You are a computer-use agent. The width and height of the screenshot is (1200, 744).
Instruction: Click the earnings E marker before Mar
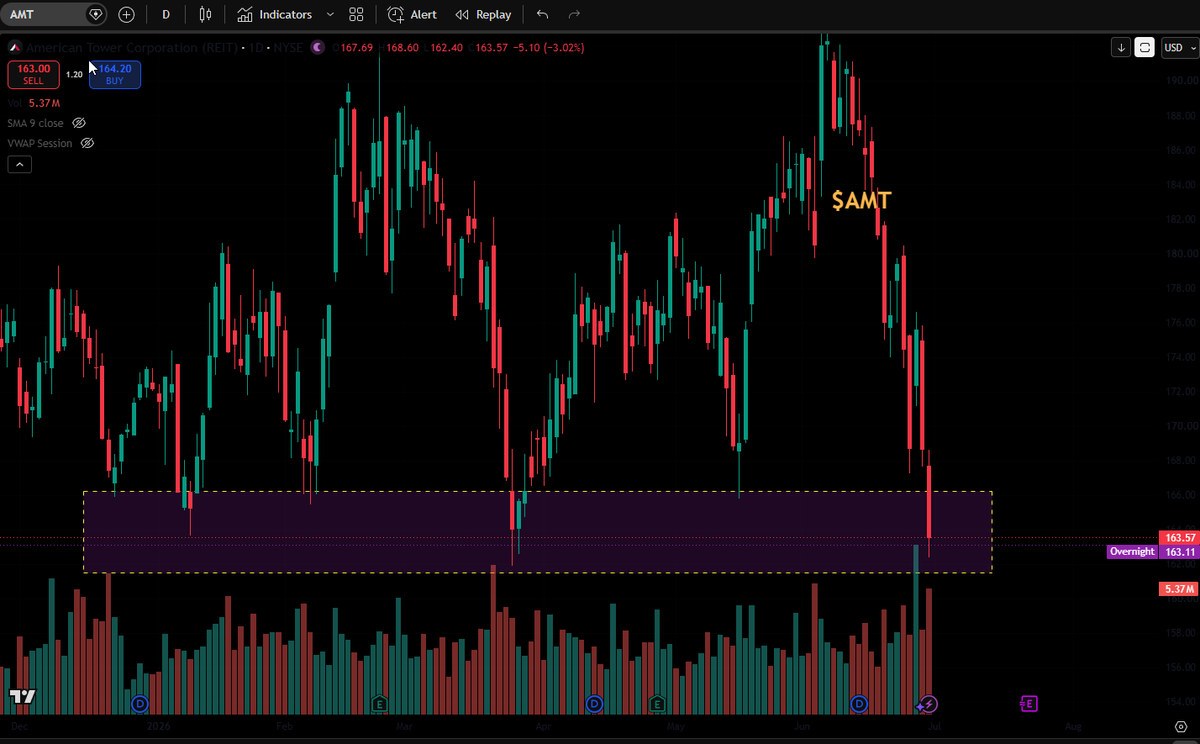pos(379,704)
